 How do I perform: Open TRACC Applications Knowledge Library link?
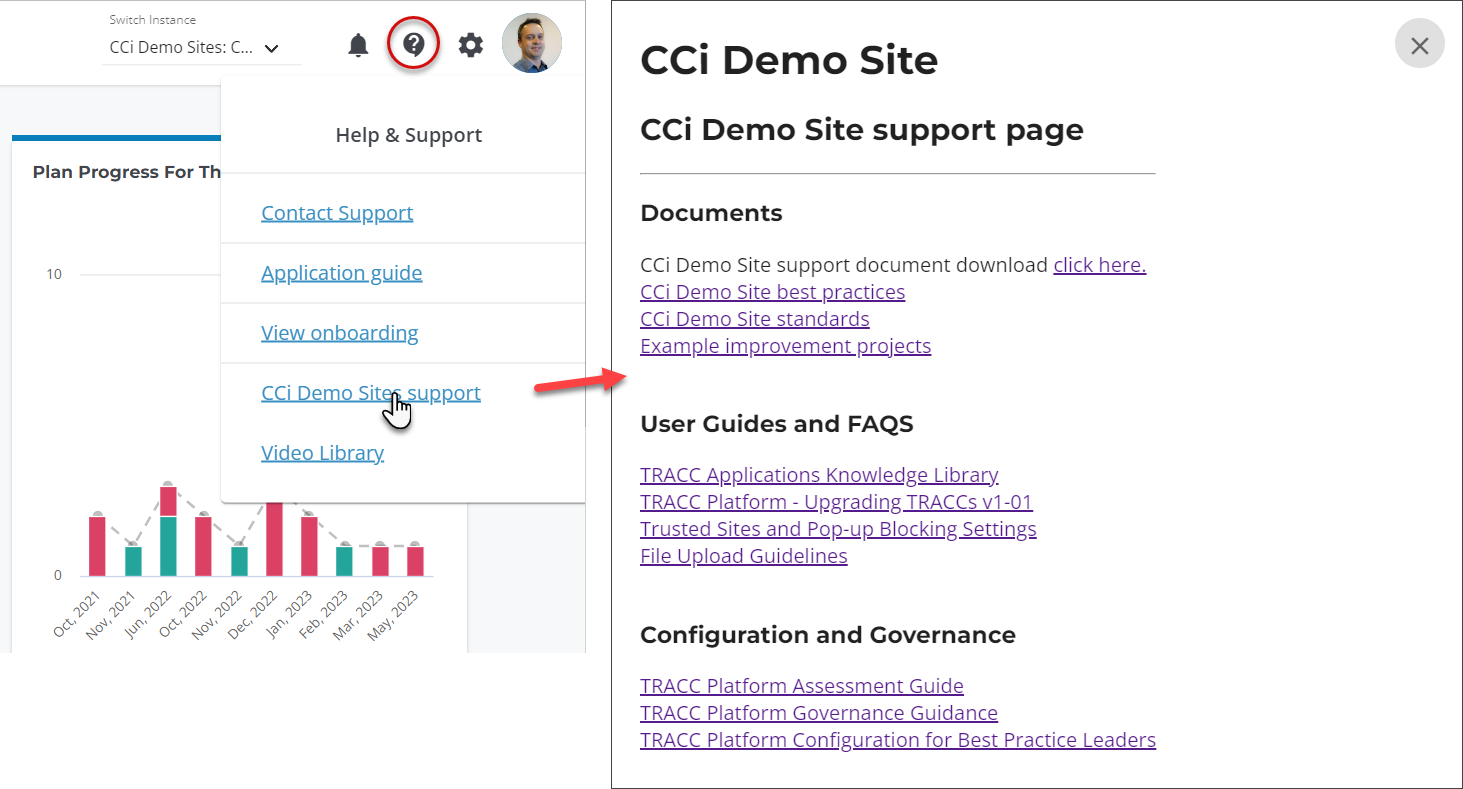(819, 475)
